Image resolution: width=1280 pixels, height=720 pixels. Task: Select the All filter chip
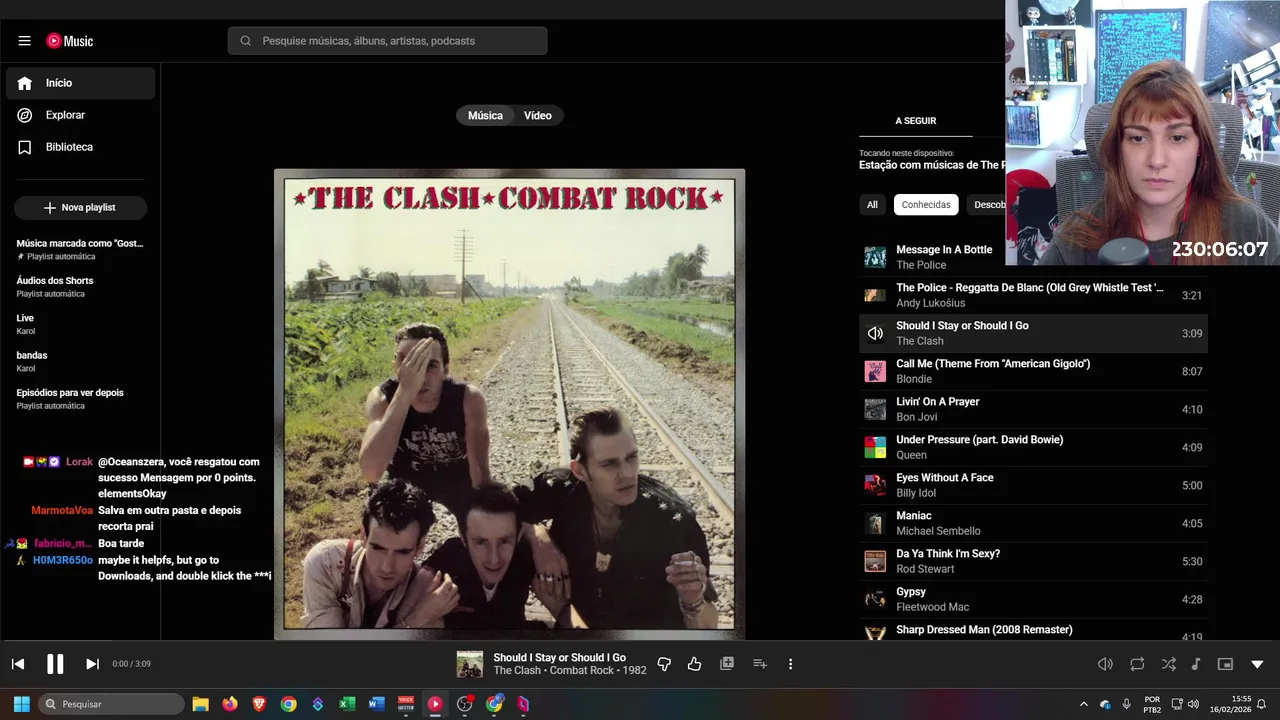pyautogui.click(x=872, y=205)
